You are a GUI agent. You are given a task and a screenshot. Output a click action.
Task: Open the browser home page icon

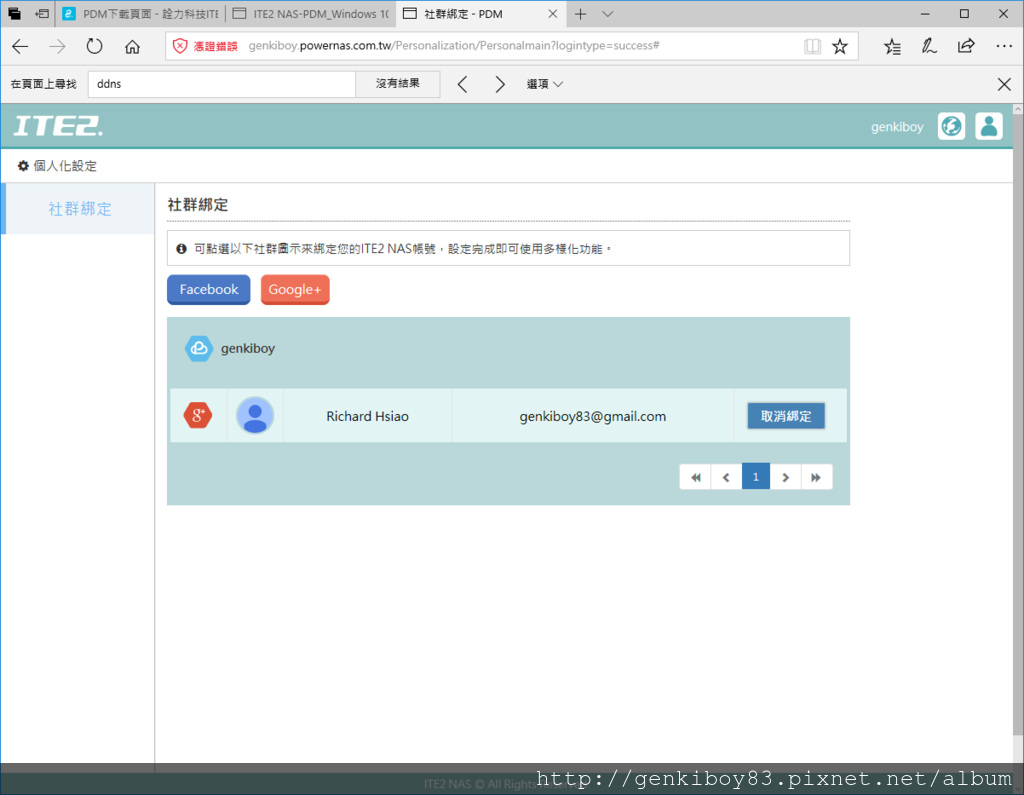click(x=133, y=46)
